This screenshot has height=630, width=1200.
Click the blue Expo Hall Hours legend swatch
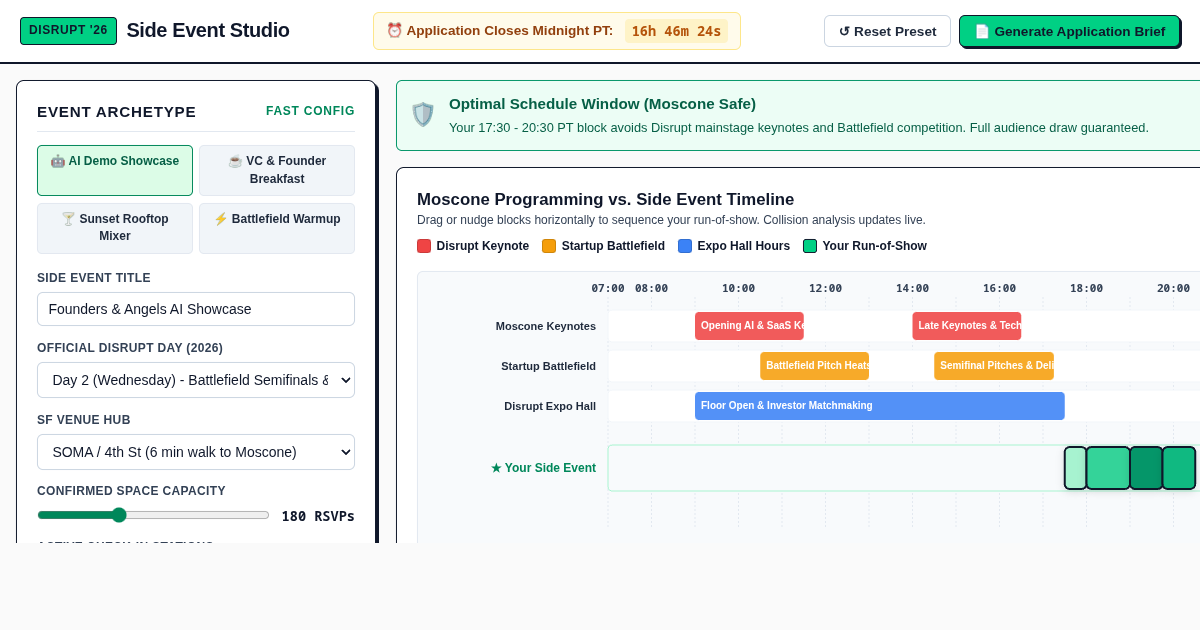pos(685,246)
